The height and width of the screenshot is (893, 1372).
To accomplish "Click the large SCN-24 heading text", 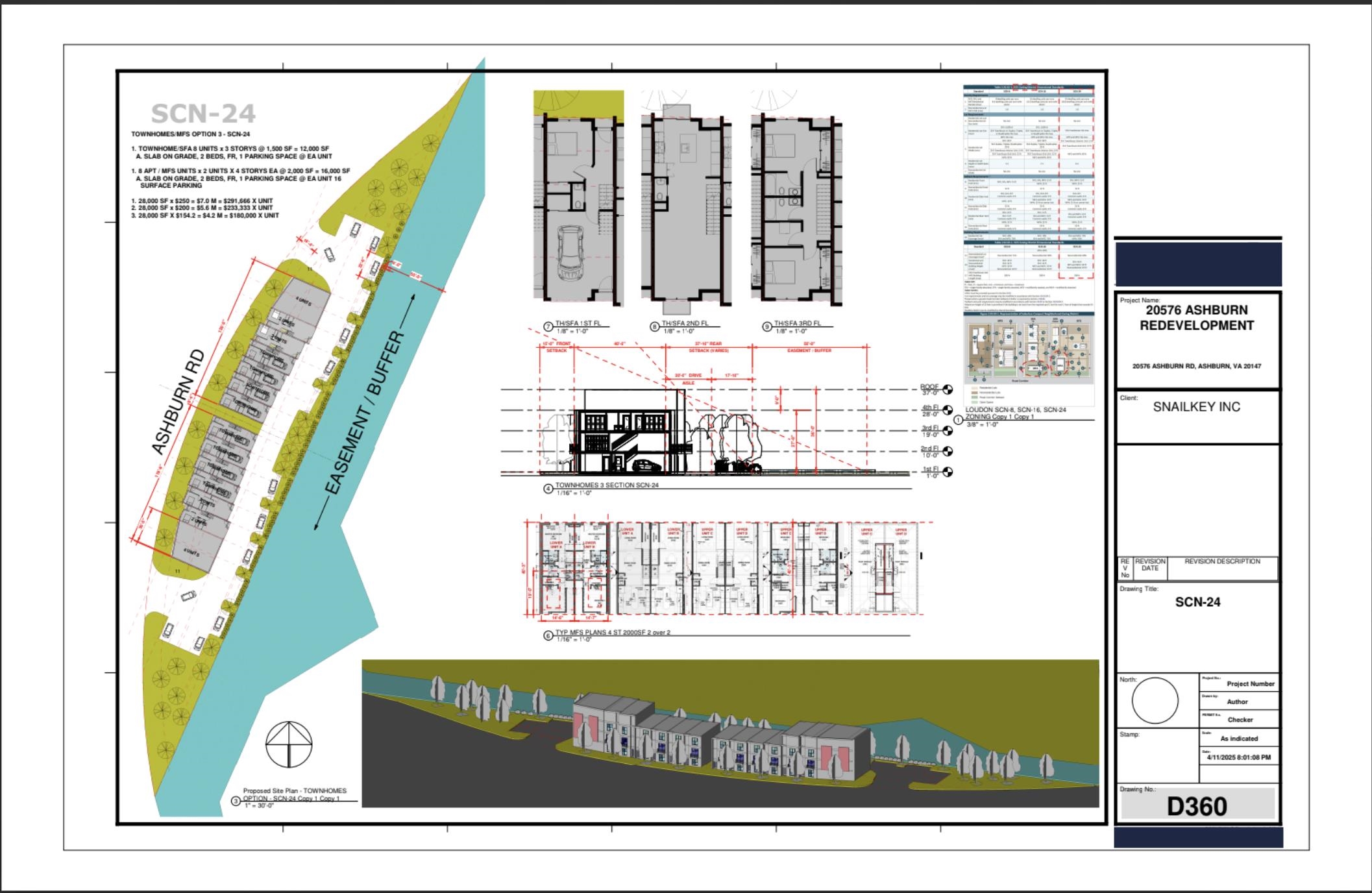I will pos(203,114).
